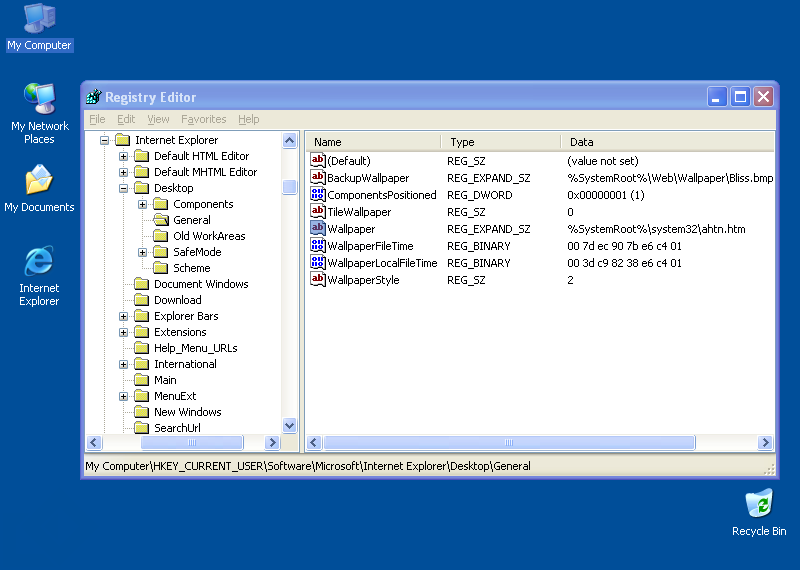Viewport: 800px width, 570px height.
Task: Expand the Extensions key
Action: [123, 333]
